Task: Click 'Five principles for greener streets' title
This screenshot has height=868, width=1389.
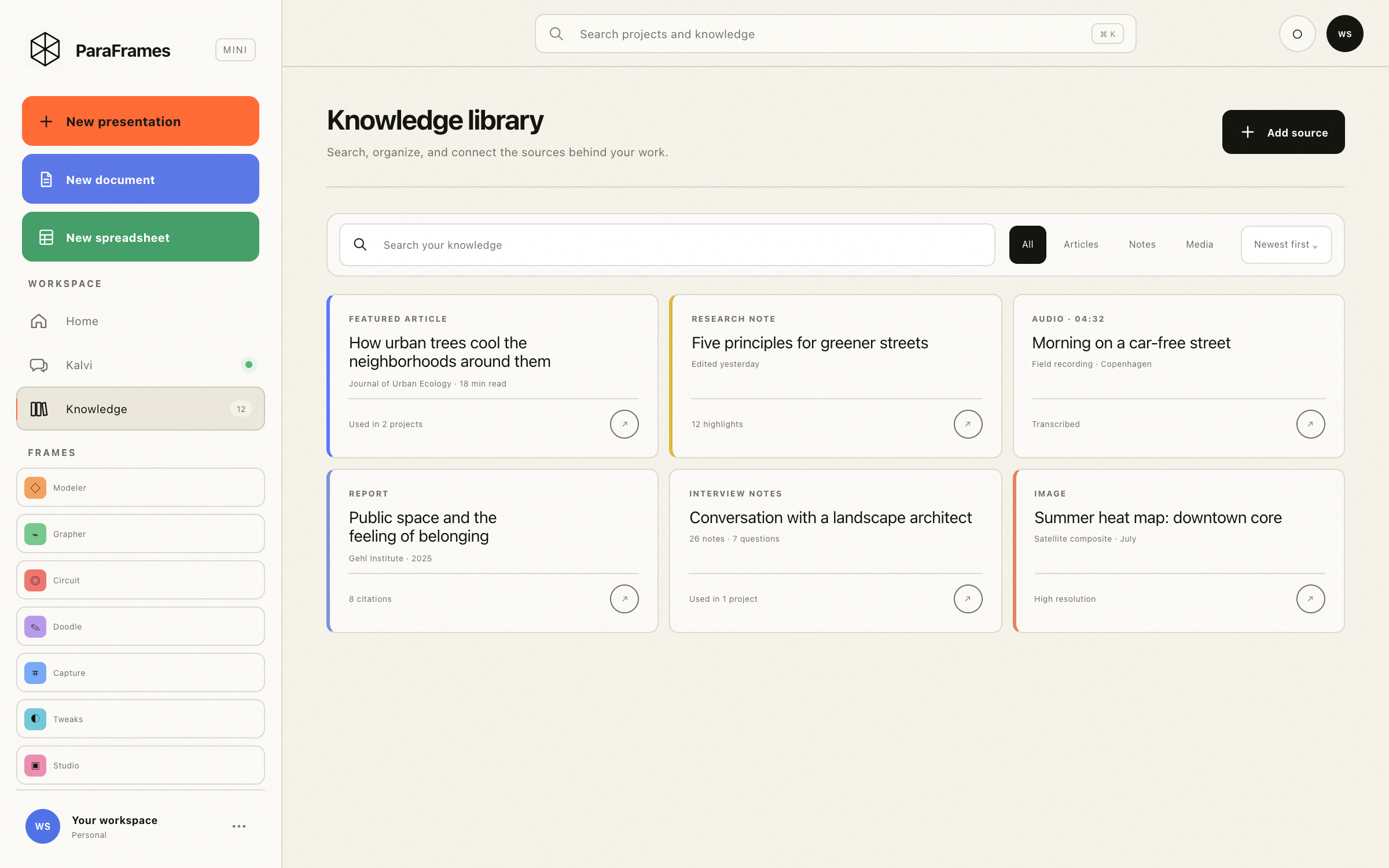Action: coord(810,343)
